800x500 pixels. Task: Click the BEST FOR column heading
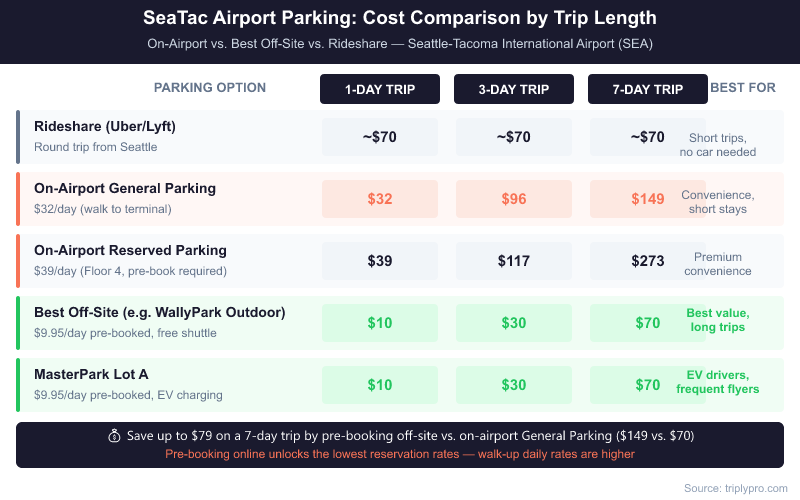coord(743,88)
